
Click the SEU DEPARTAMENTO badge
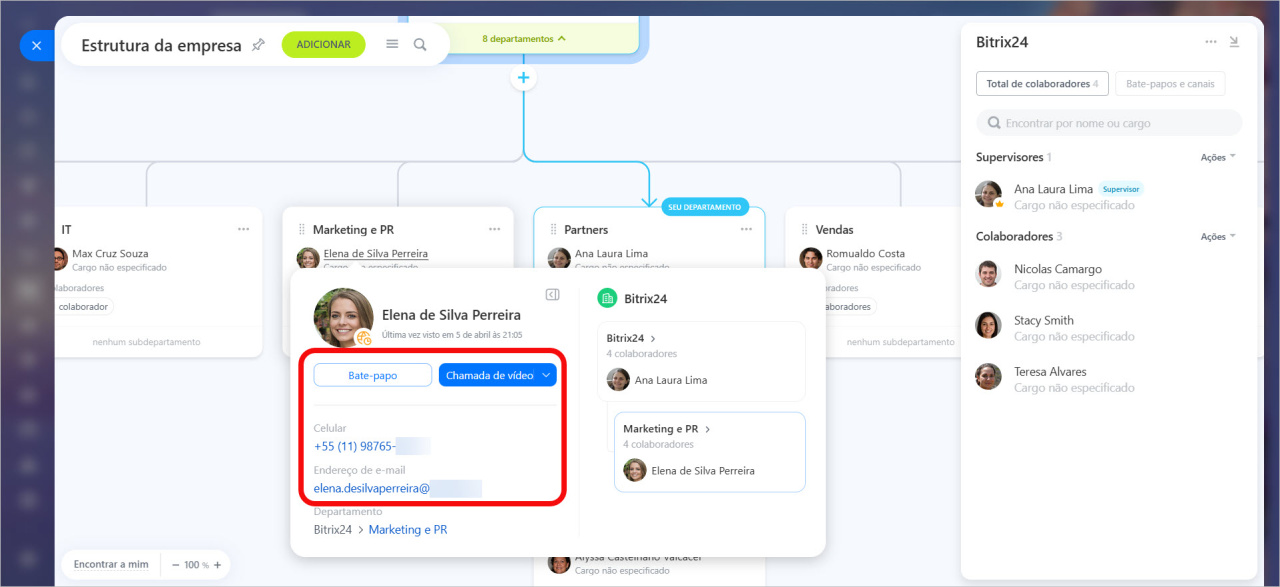pyautogui.click(x=705, y=207)
